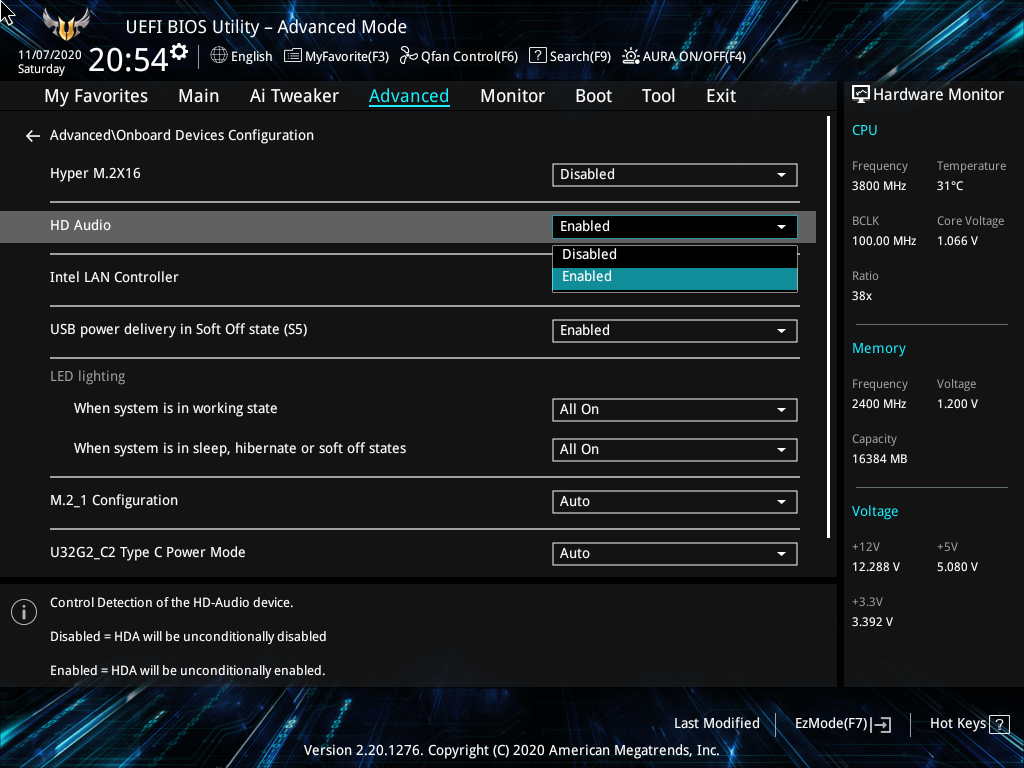Click the 3800 MHz CPU frequency value
1024x768 pixels.
pos(879,186)
